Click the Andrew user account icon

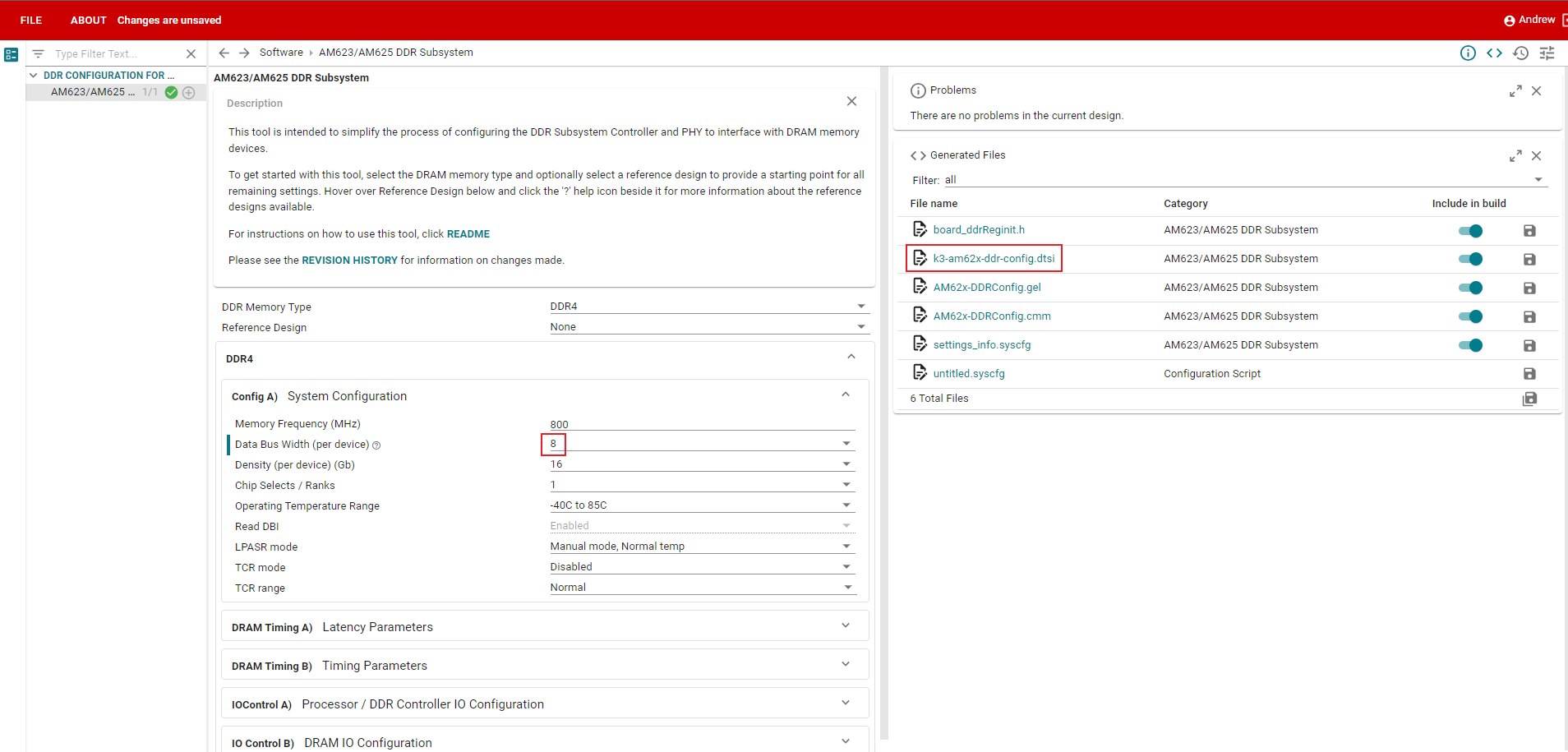(1509, 21)
